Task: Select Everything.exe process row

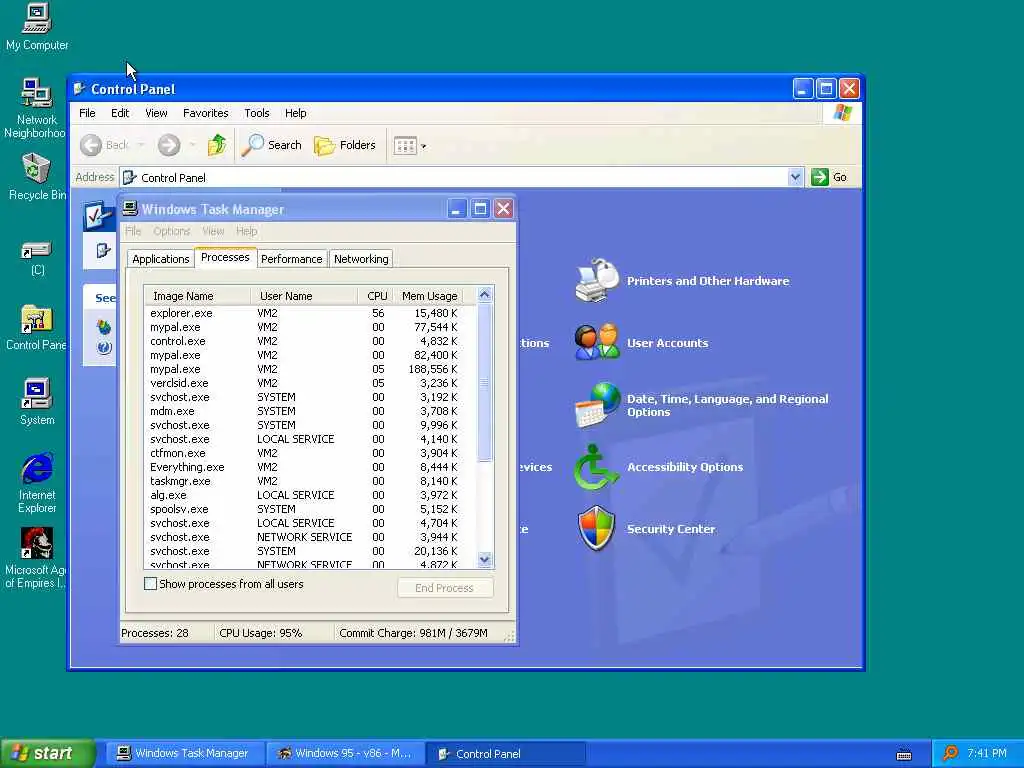Action: pos(310,468)
